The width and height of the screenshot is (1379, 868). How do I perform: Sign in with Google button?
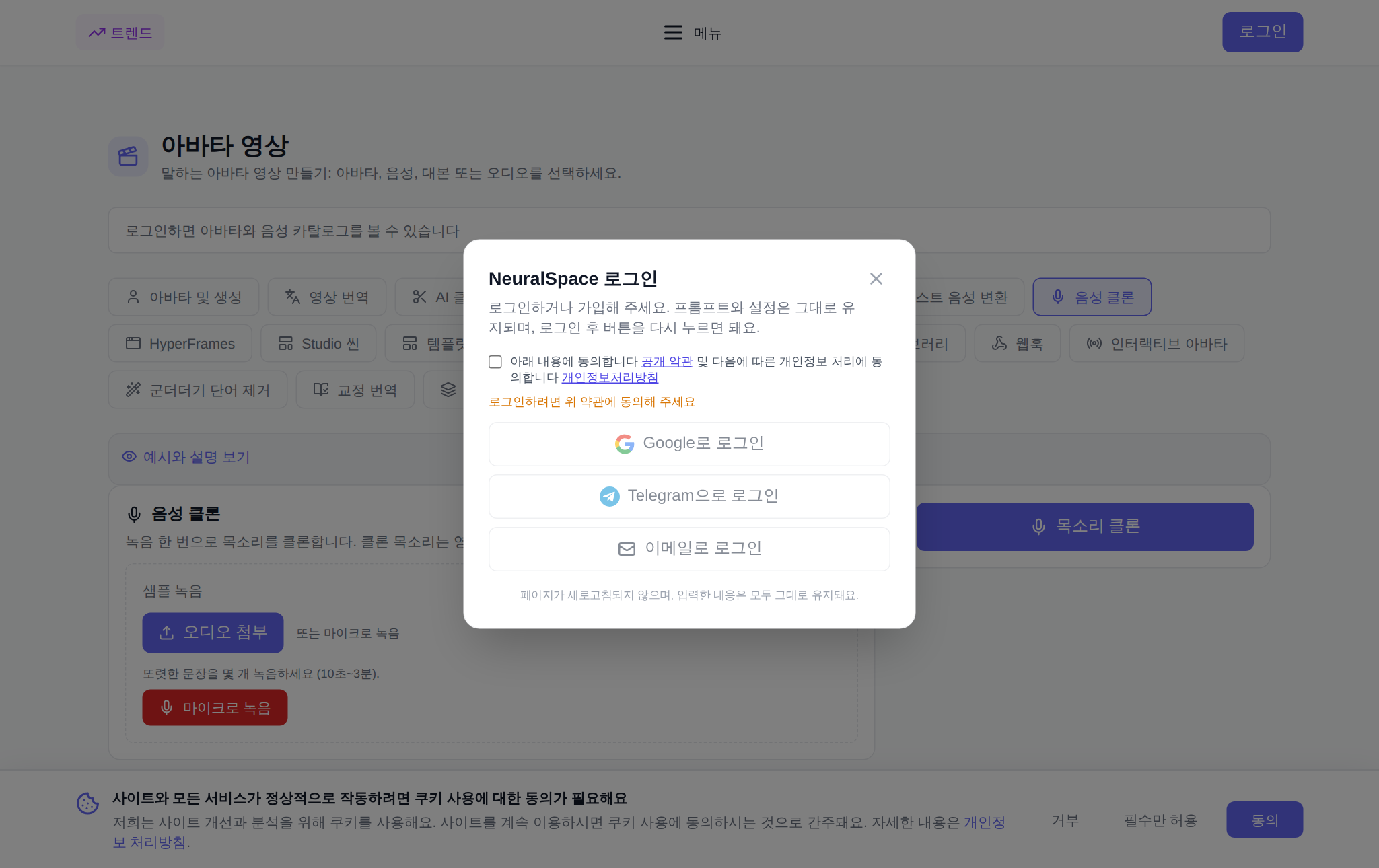pyautogui.click(x=689, y=444)
